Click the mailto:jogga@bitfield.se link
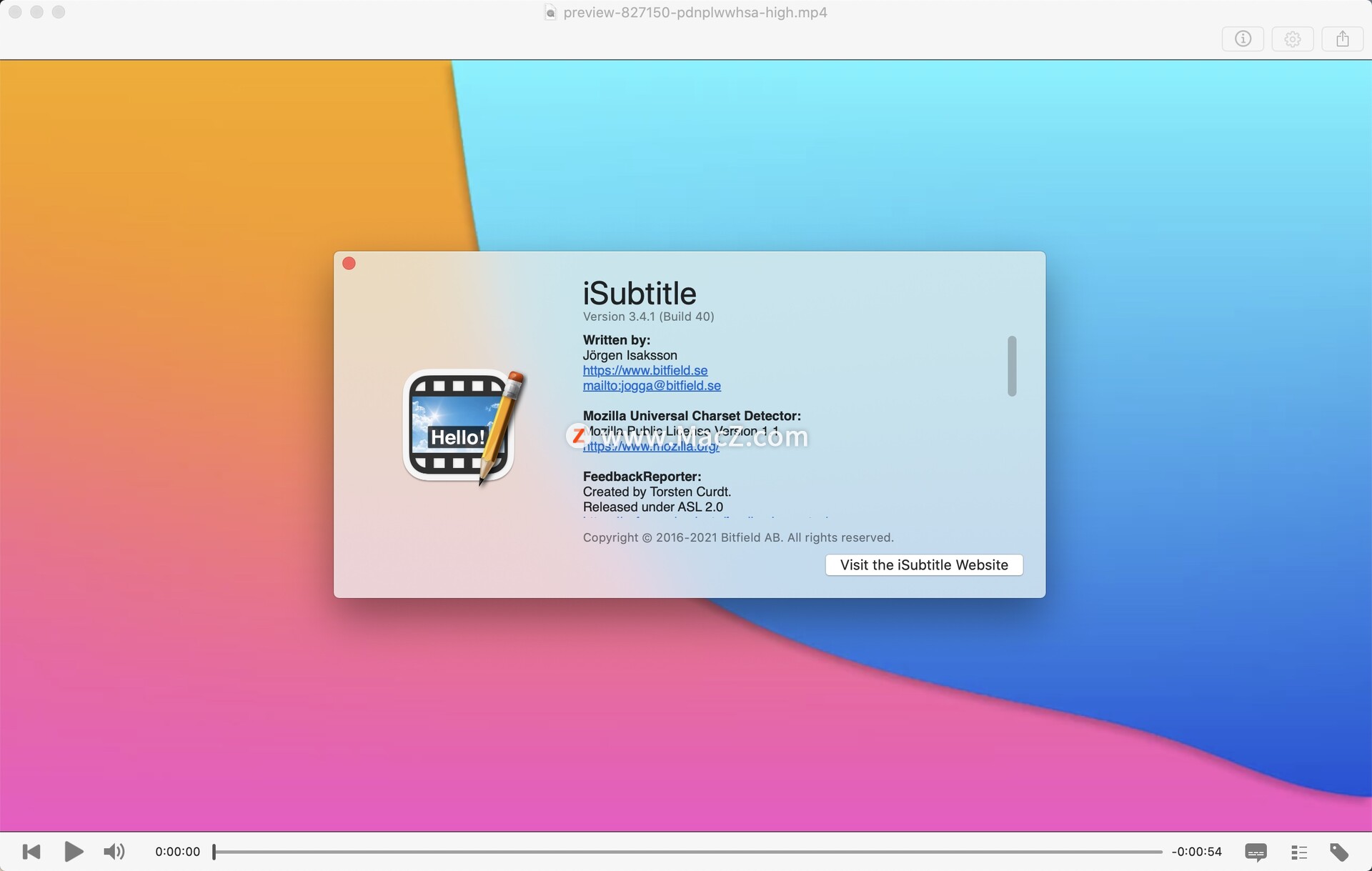Screen dimensions: 1372x871 (x=652, y=386)
